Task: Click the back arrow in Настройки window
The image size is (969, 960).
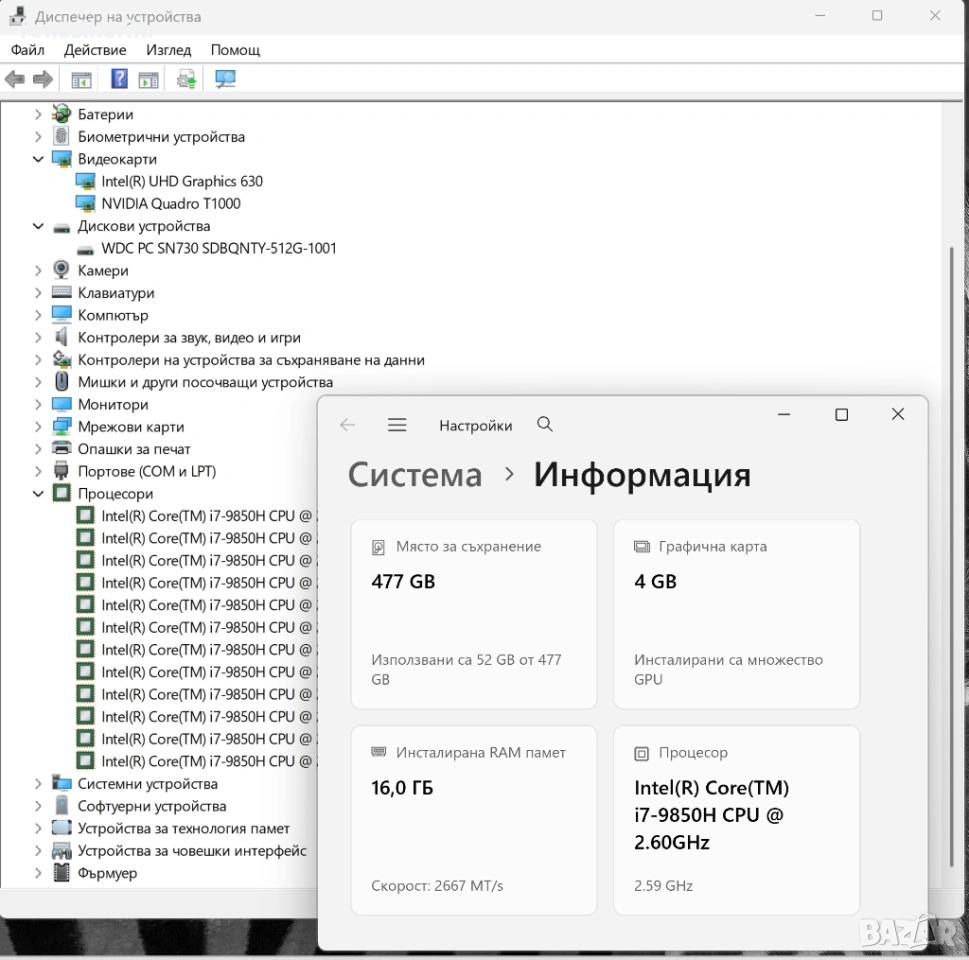Action: [x=347, y=425]
